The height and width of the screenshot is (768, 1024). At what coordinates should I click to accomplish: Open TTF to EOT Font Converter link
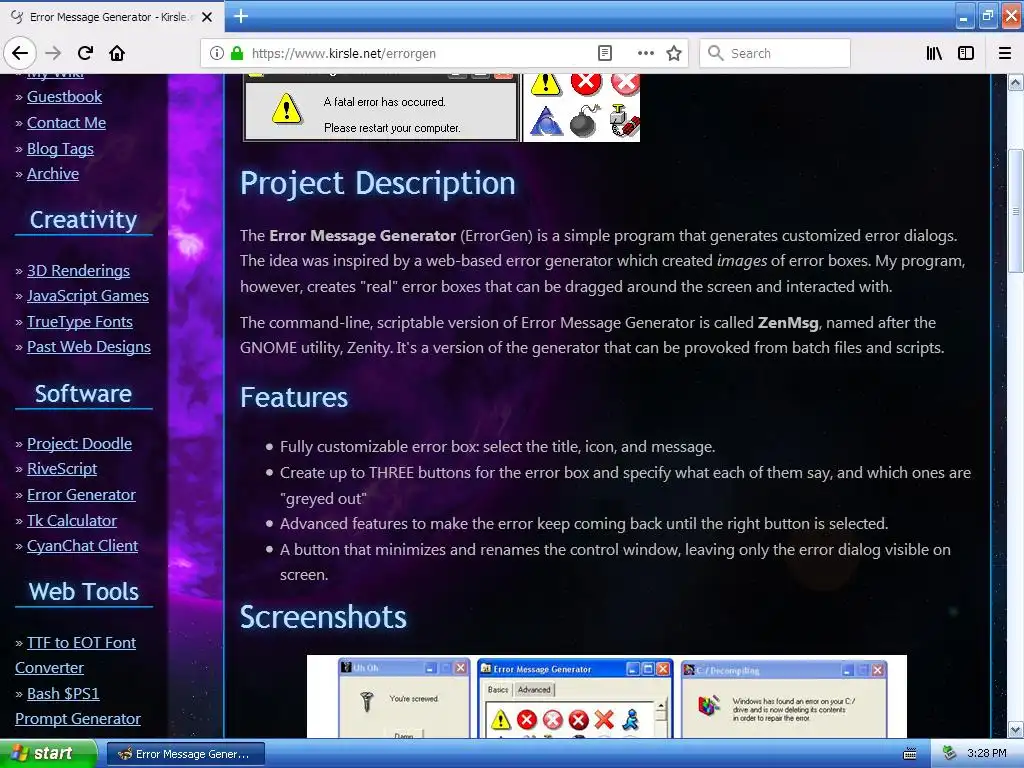(75, 655)
